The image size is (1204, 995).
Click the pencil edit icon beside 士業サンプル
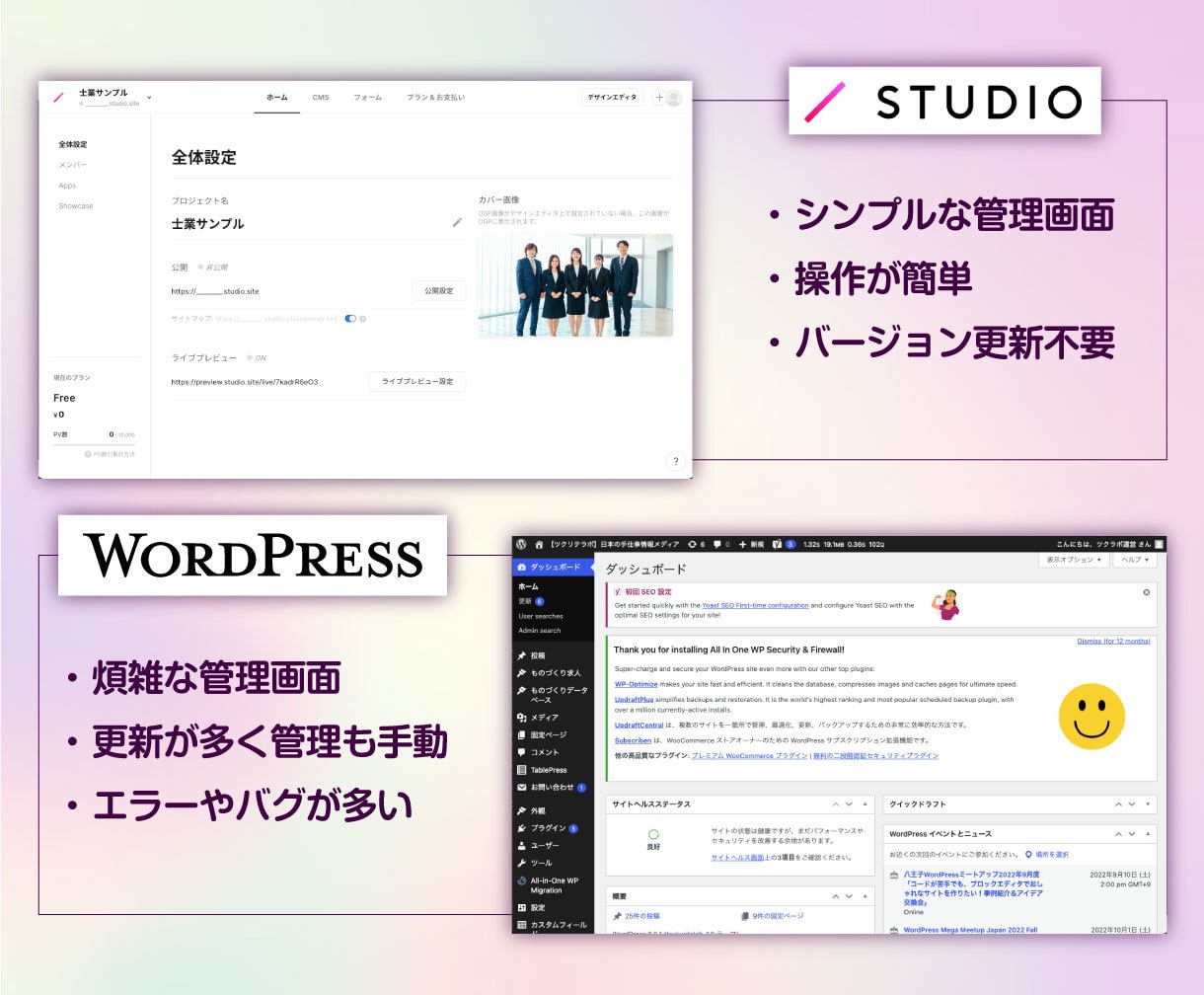click(457, 222)
